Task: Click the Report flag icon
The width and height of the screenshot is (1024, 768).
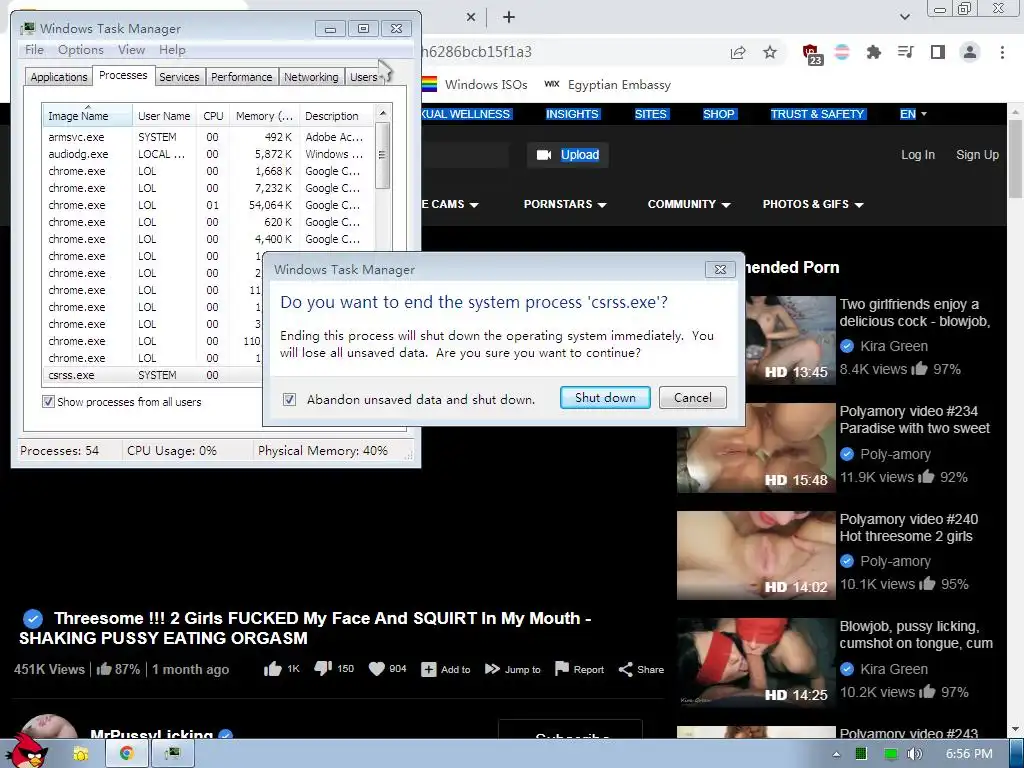Action: coord(562,669)
